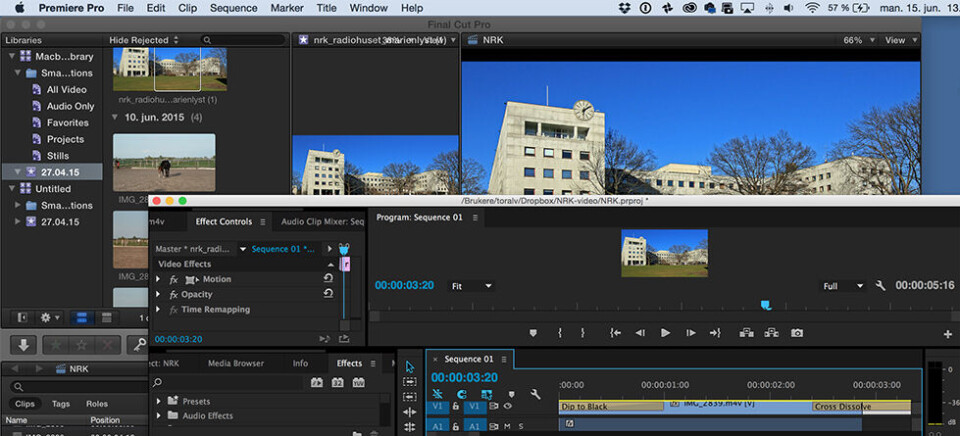Select the Tags tab in Final Cut index
Image resolution: width=960 pixels, height=436 pixels.
[61, 404]
